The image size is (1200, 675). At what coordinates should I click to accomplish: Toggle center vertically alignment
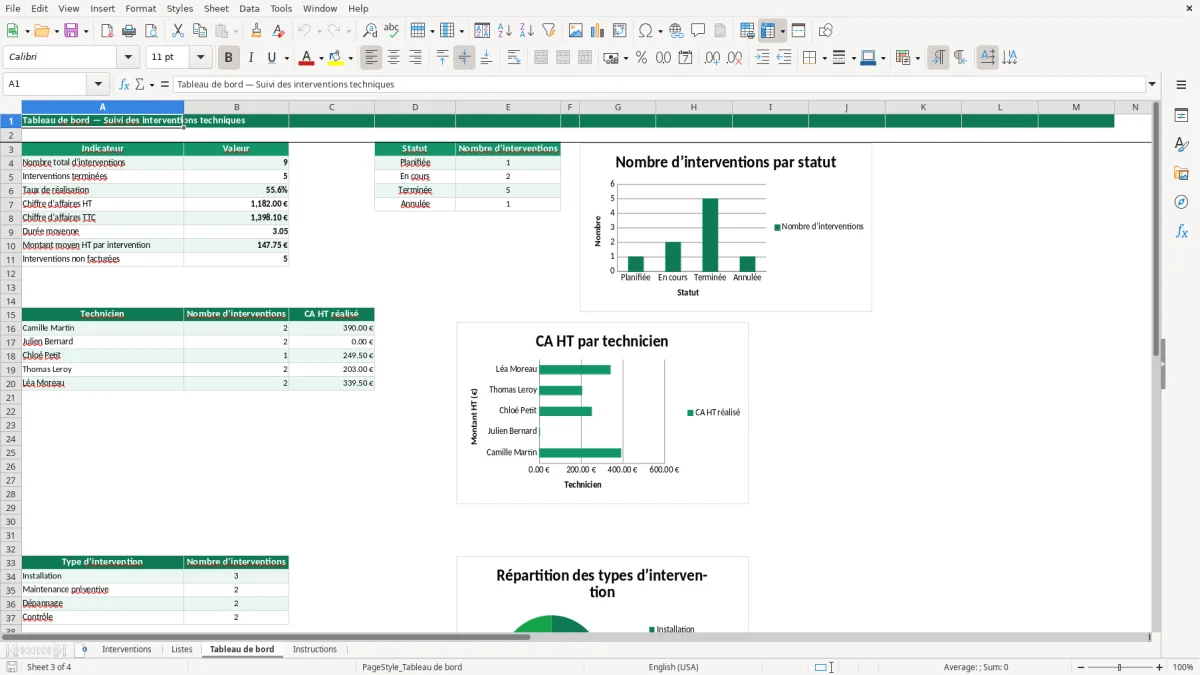(x=464, y=58)
